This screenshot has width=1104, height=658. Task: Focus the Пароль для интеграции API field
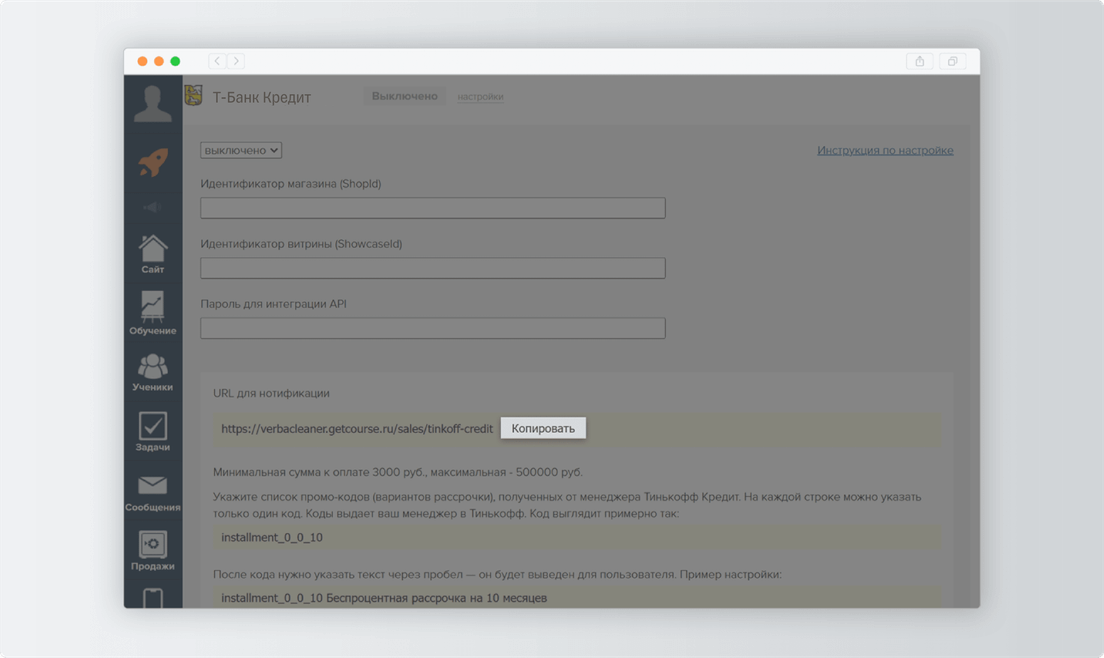tap(433, 328)
